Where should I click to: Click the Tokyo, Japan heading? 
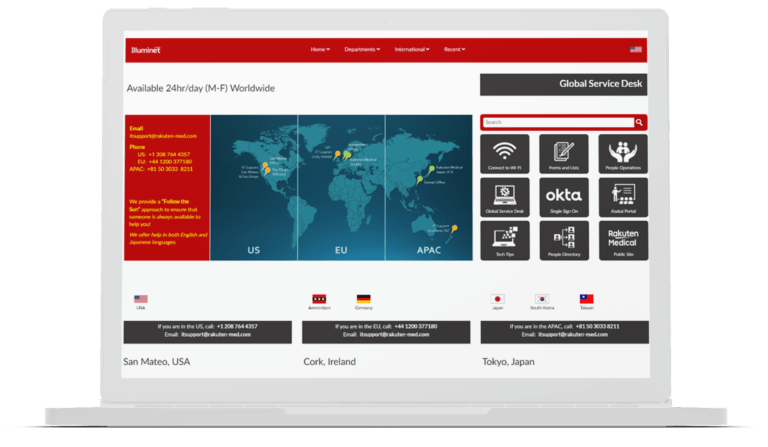point(508,362)
